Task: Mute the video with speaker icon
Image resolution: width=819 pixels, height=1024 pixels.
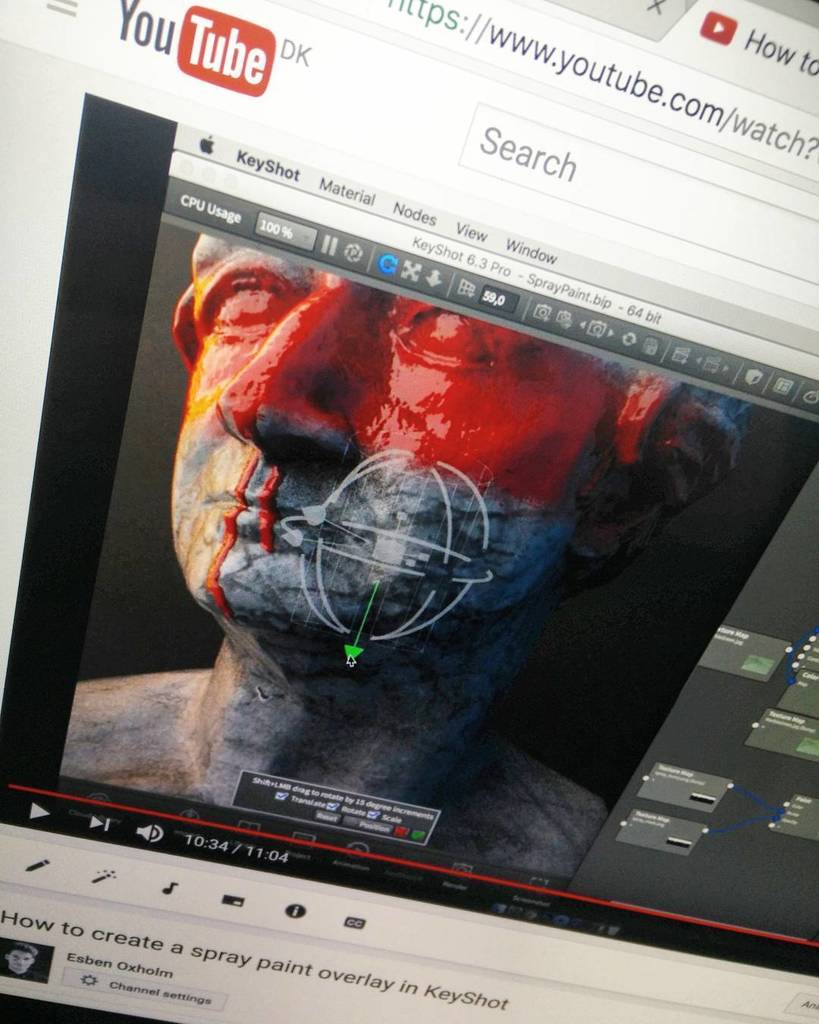Action: pyautogui.click(x=150, y=833)
